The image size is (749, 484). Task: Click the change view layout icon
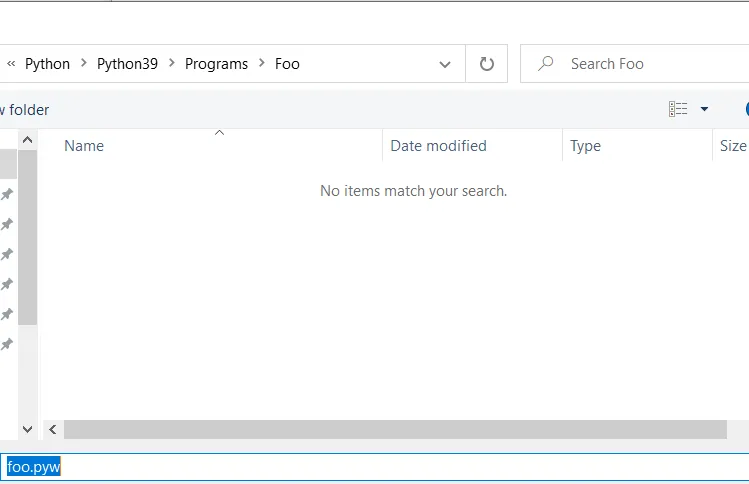coord(679,109)
